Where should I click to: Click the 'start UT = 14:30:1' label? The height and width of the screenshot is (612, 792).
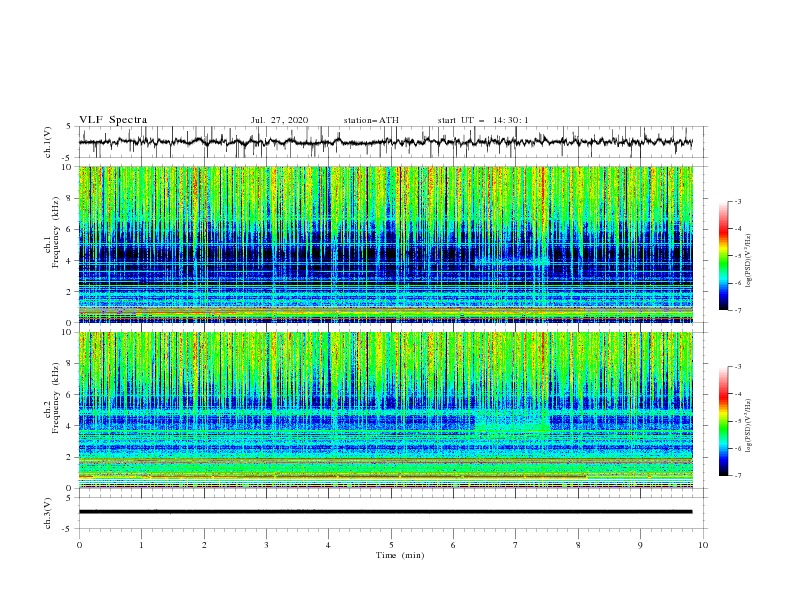click(x=483, y=120)
